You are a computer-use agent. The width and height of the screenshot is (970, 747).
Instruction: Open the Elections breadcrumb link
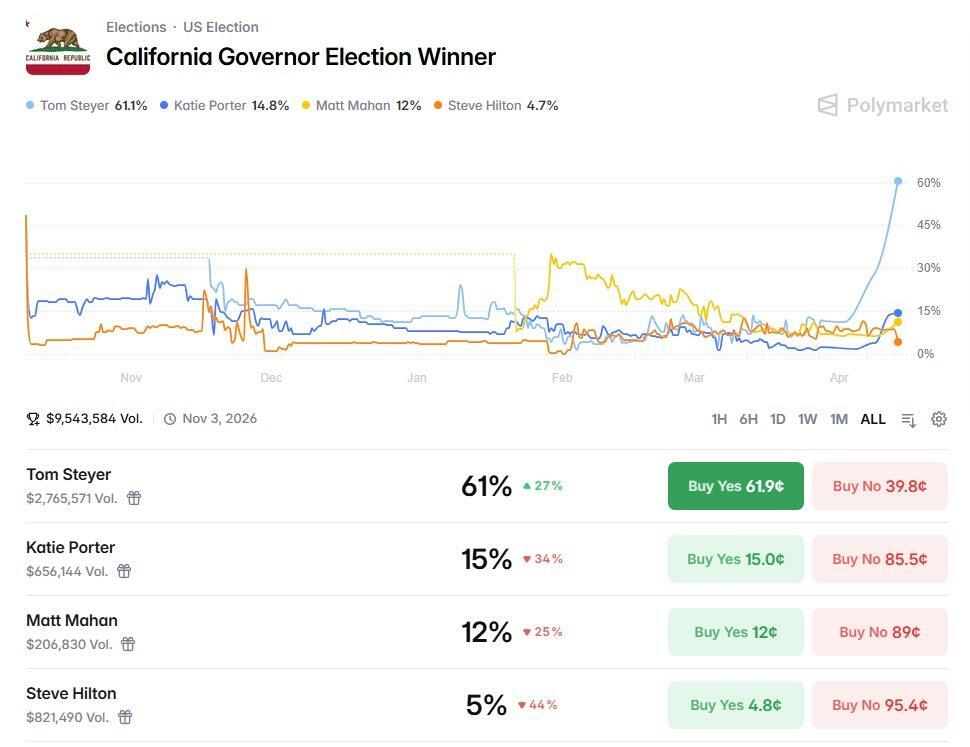136,27
